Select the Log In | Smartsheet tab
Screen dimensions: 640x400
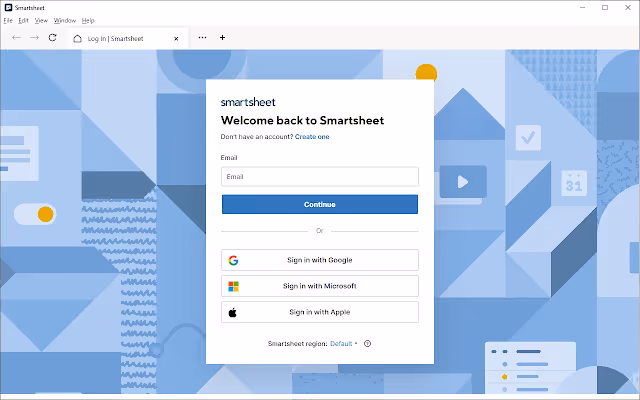point(127,38)
